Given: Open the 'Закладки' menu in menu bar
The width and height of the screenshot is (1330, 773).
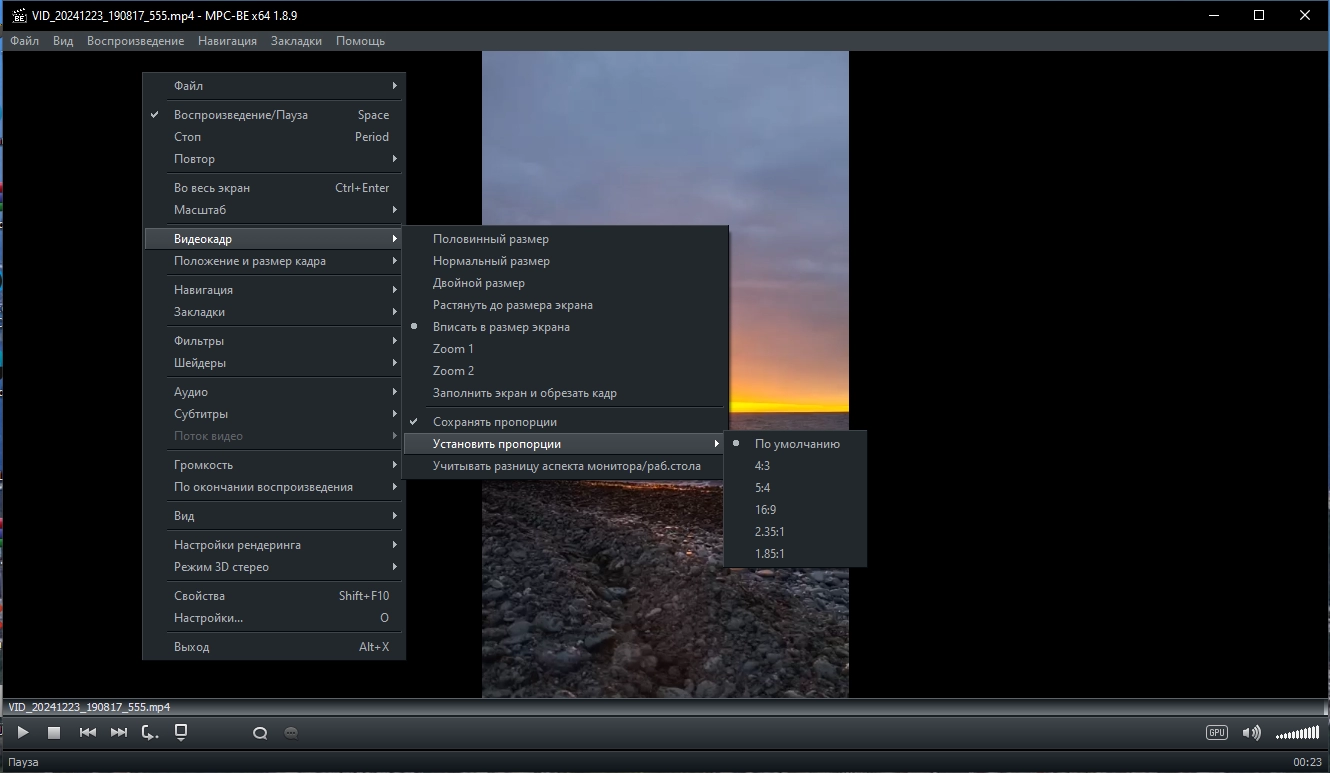Looking at the screenshot, I should tap(296, 41).
